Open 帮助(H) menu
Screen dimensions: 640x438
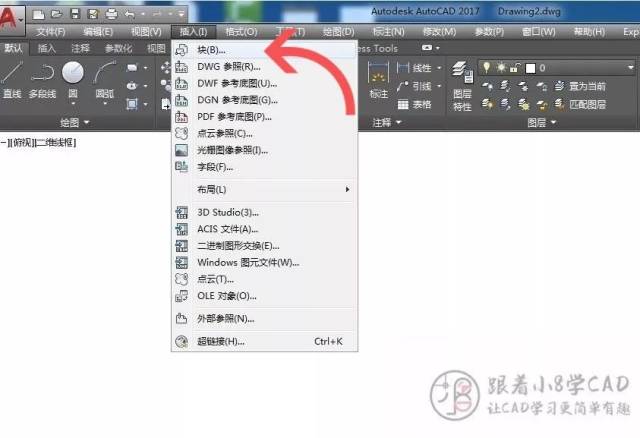589,32
